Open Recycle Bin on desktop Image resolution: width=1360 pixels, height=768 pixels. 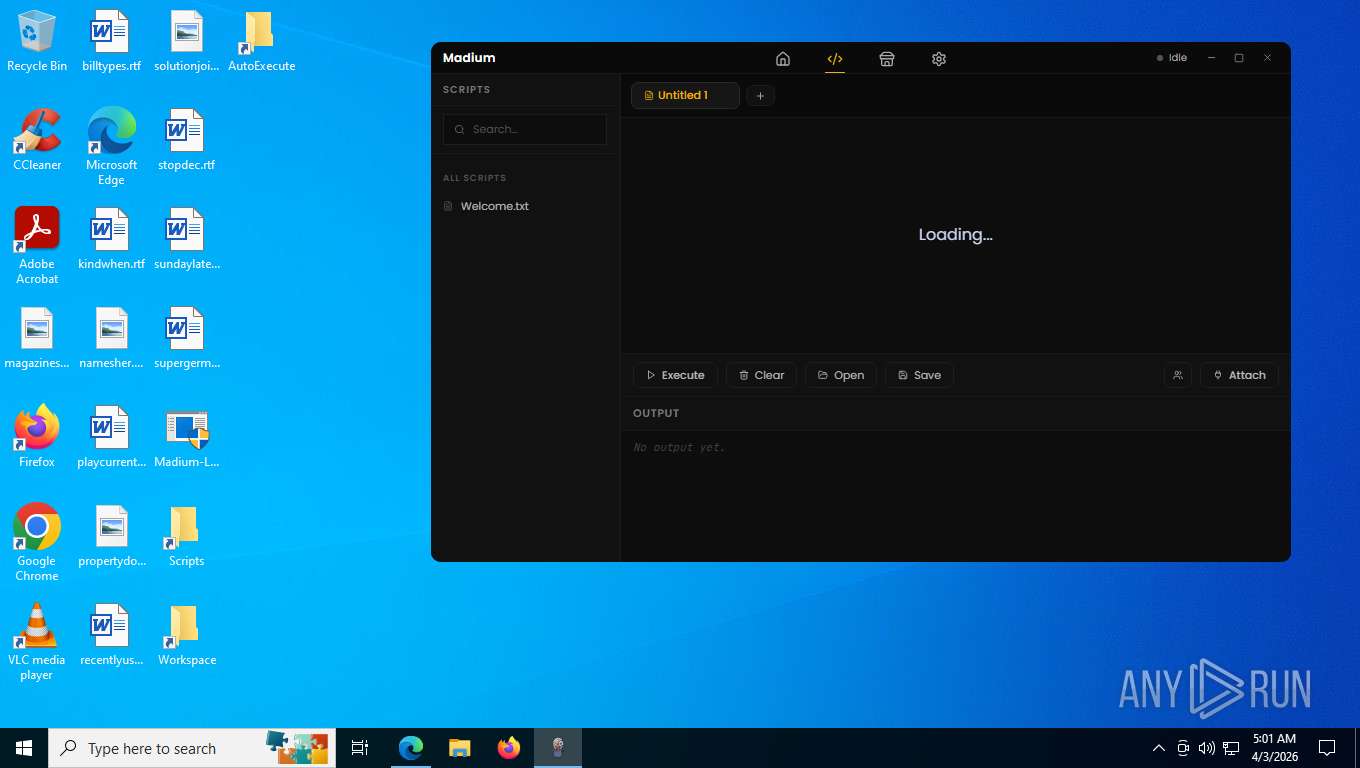(37, 41)
